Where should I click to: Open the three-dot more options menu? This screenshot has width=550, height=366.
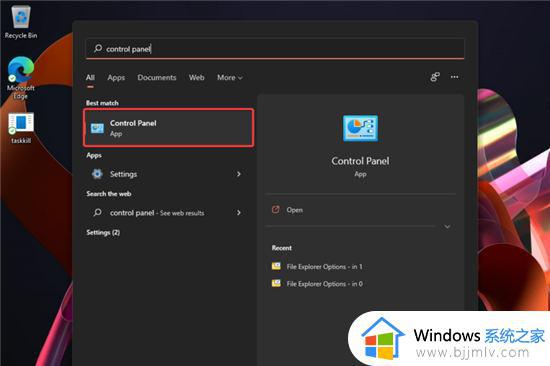455,77
